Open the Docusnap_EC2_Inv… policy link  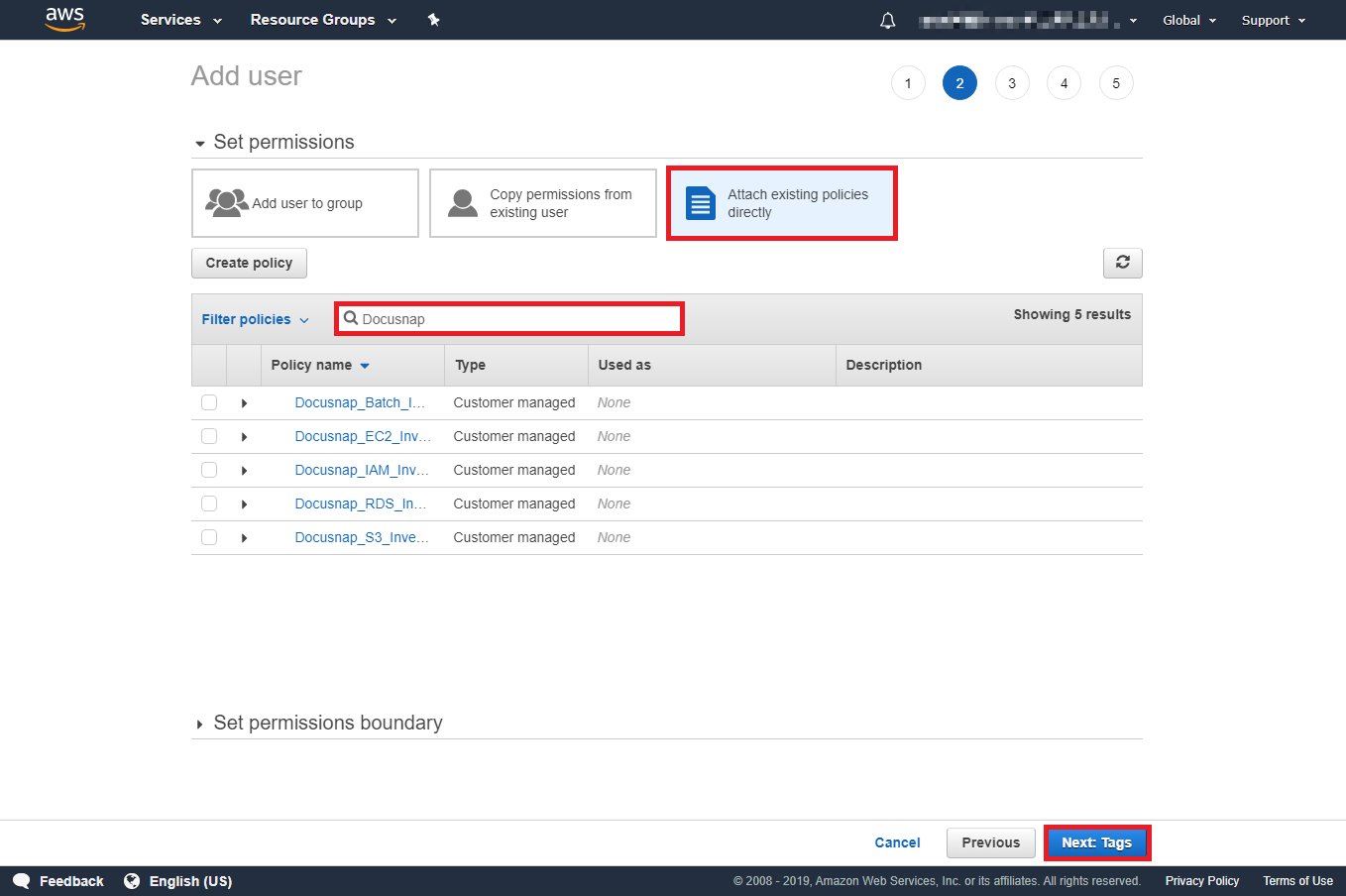[x=363, y=436]
